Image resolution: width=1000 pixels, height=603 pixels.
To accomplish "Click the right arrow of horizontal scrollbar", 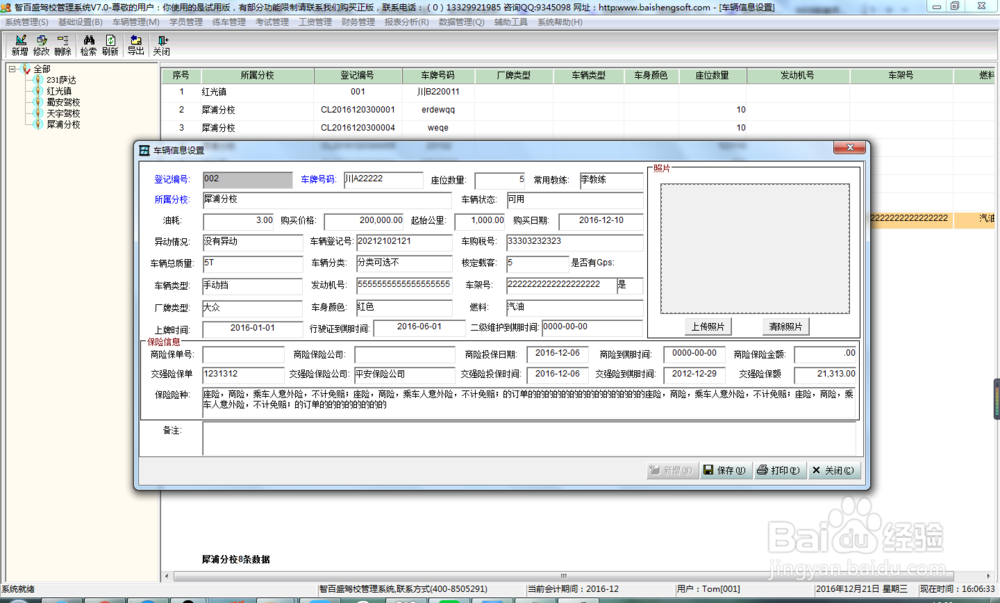I will (x=988, y=576).
